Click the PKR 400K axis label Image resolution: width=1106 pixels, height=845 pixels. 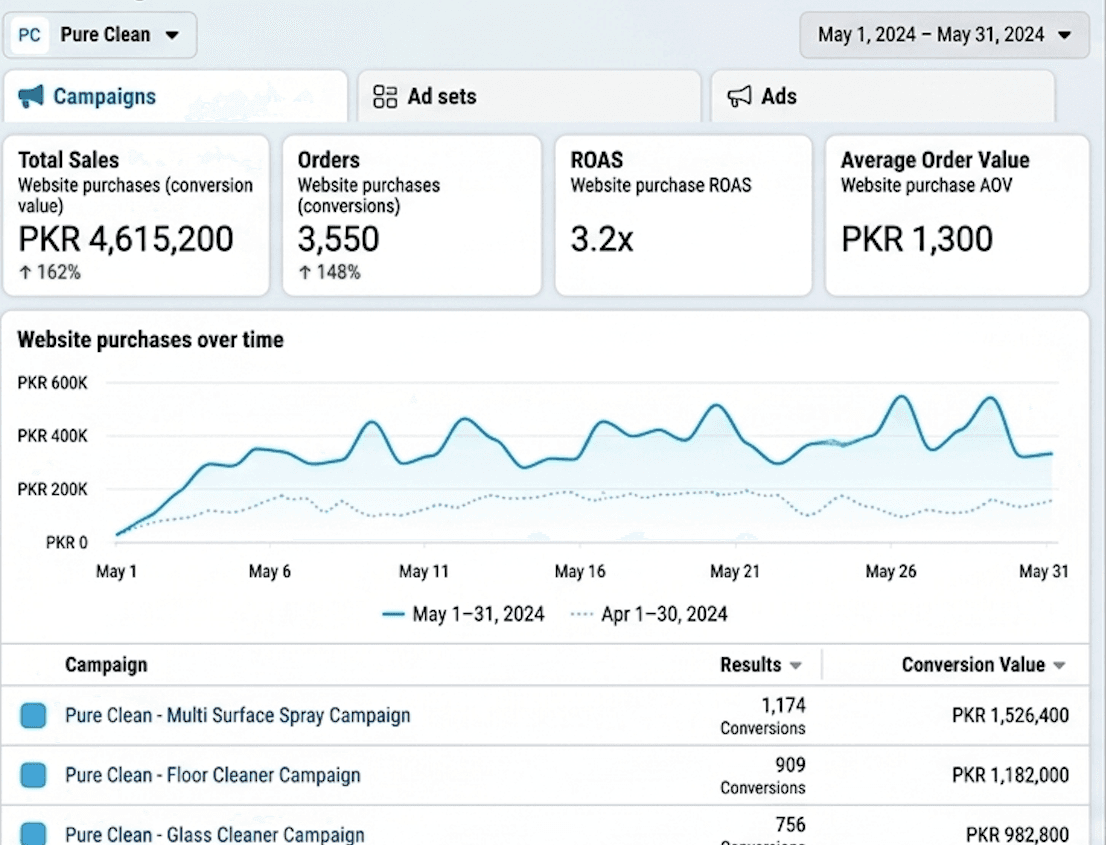point(53,436)
